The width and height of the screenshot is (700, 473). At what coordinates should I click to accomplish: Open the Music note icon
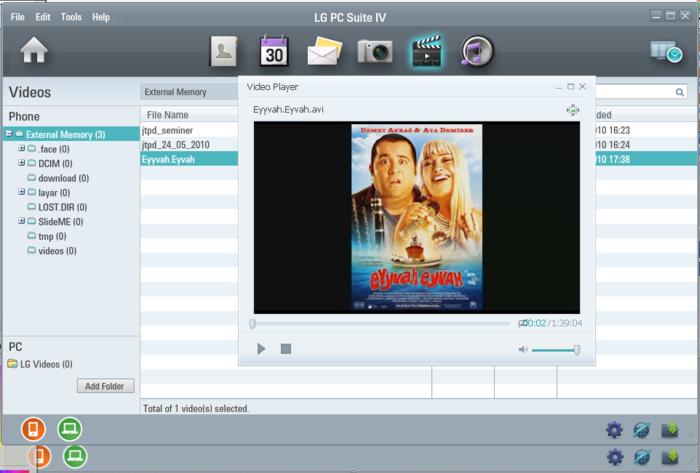coord(477,51)
